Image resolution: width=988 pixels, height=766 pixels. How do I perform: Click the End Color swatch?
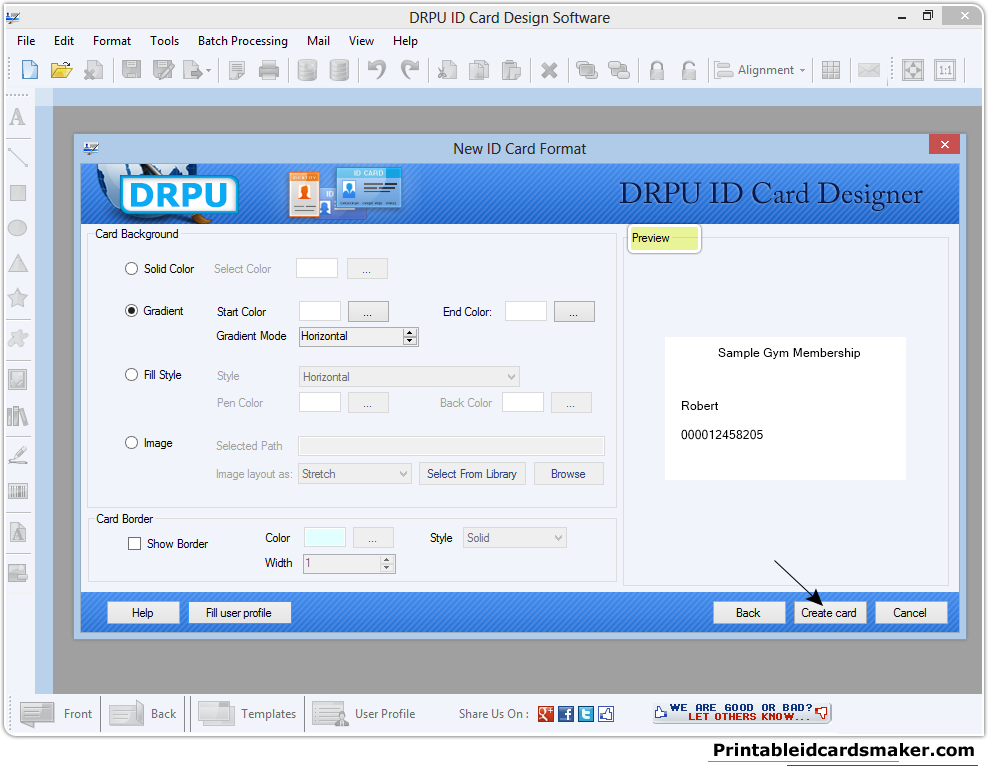point(526,311)
